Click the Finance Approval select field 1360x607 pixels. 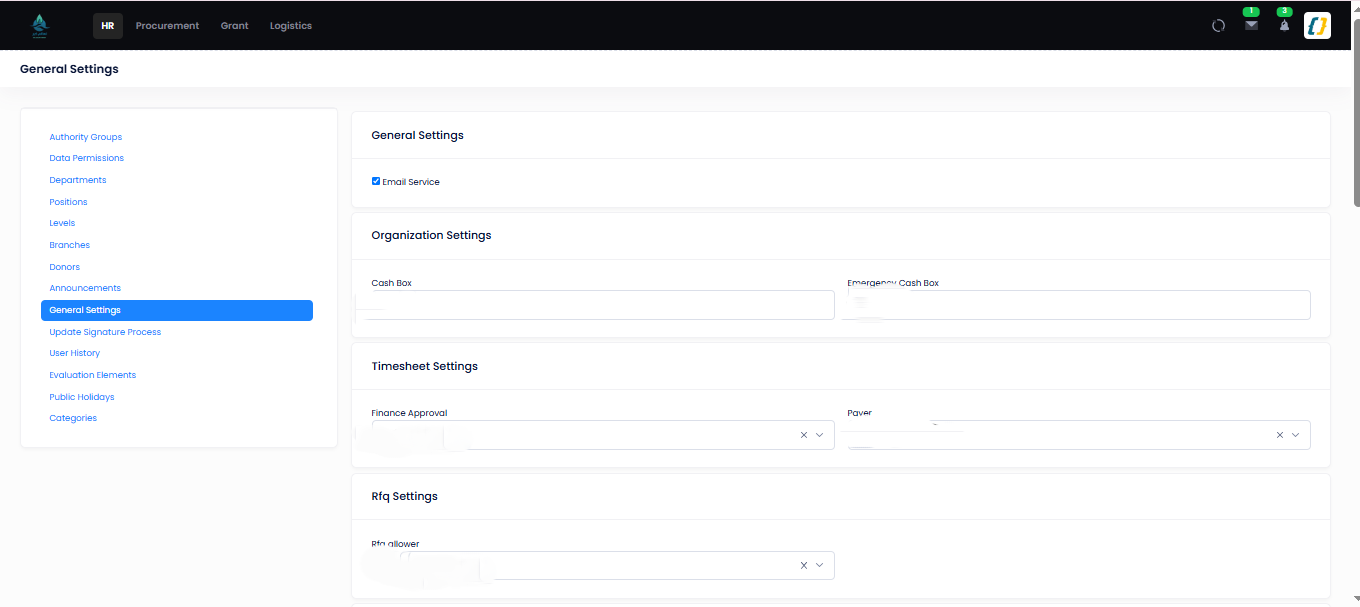coord(603,435)
